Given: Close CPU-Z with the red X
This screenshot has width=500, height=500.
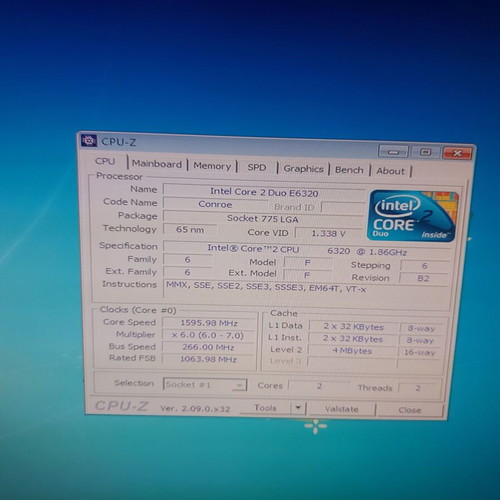Looking at the screenshot, I should [457, 153].
